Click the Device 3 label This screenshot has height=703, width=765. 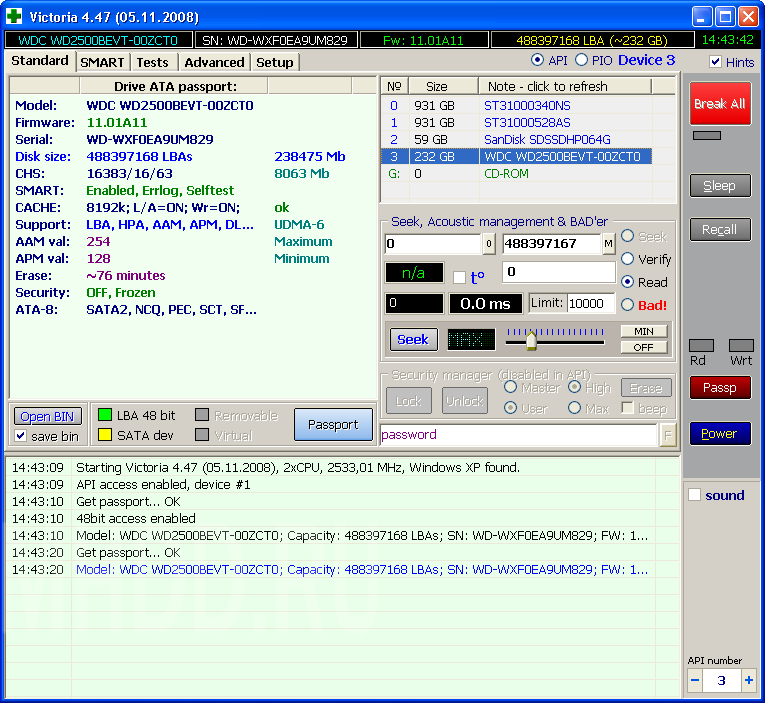coord(646,60)
